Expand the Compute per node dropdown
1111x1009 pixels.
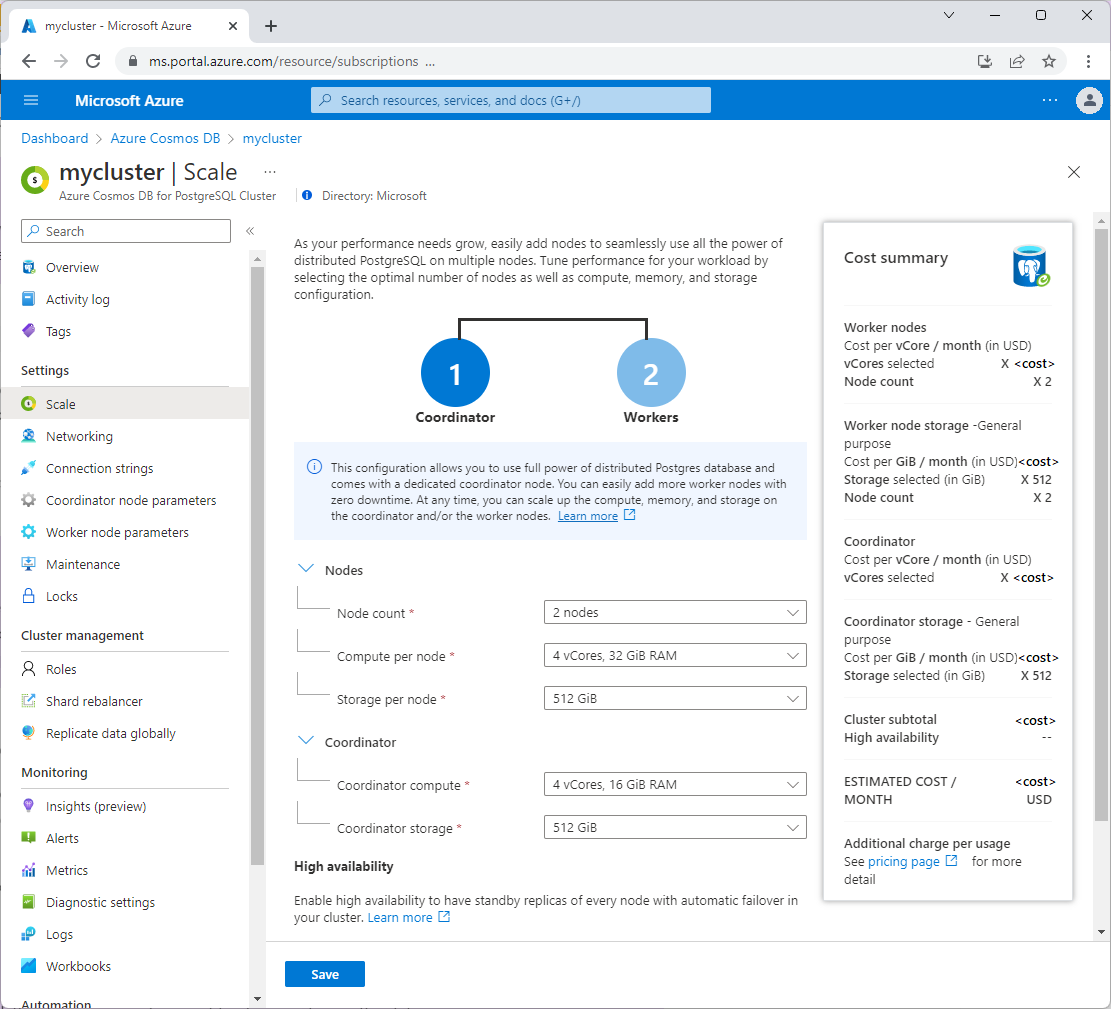pyautogui.click(x=674, y=656)
